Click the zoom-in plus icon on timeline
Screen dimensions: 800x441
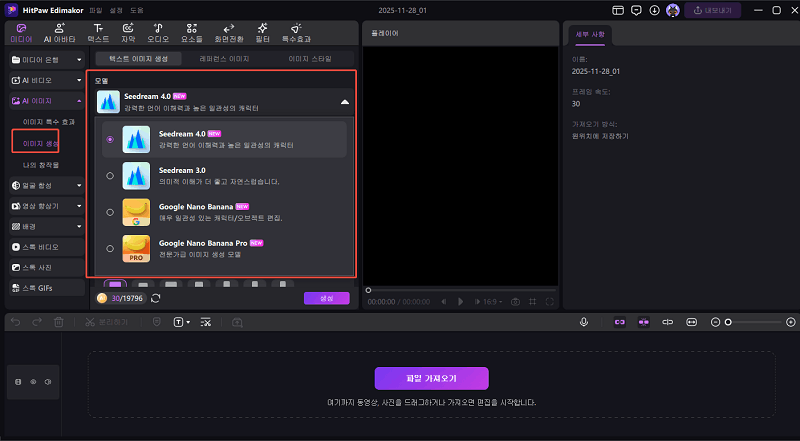(791, 322)
